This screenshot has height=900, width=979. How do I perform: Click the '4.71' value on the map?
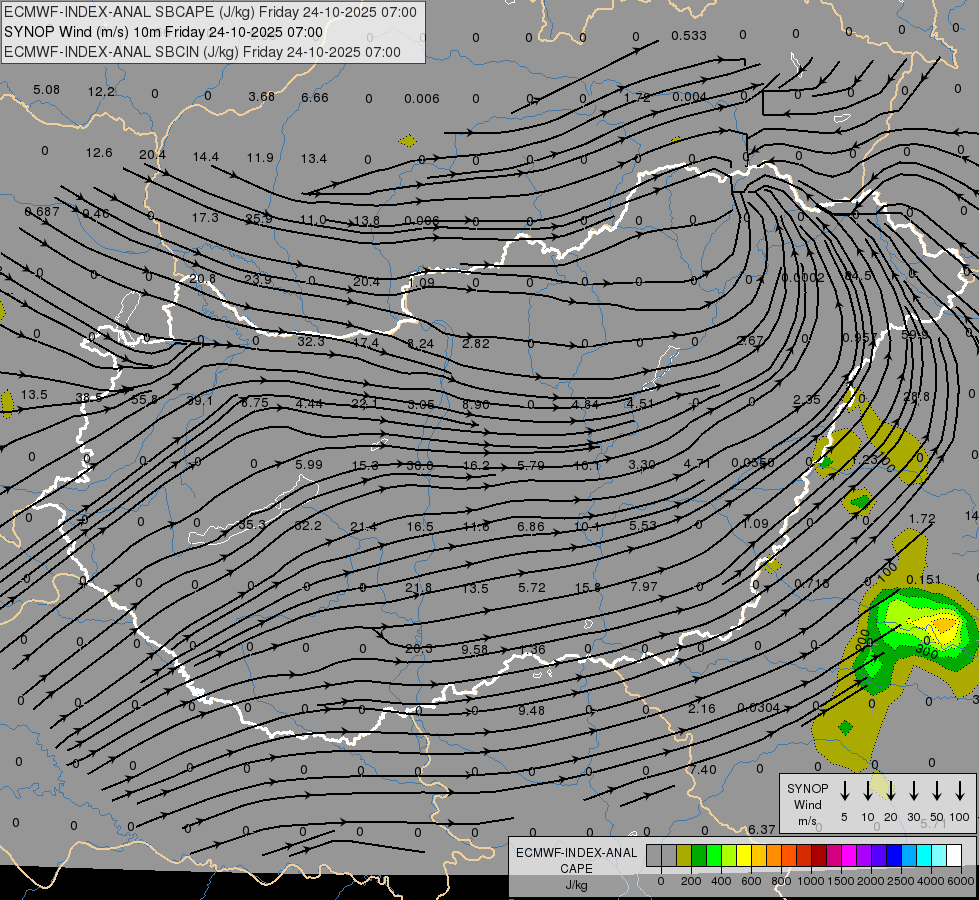(x=697, y=463)
